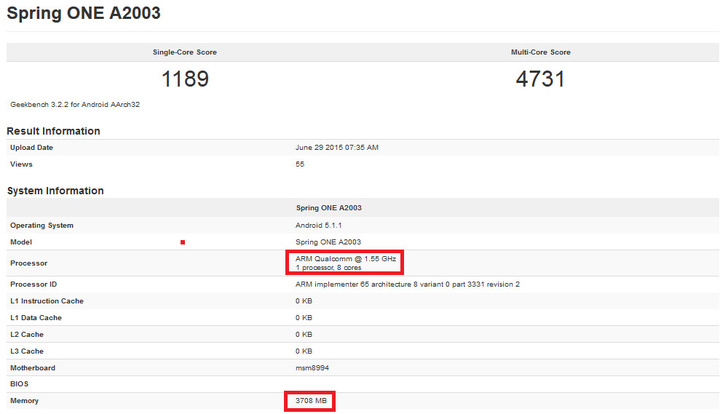Viewport: 720px width, 414px height.
Task: Select the Multi-Core Score column header
Action: tap(540, 52)
